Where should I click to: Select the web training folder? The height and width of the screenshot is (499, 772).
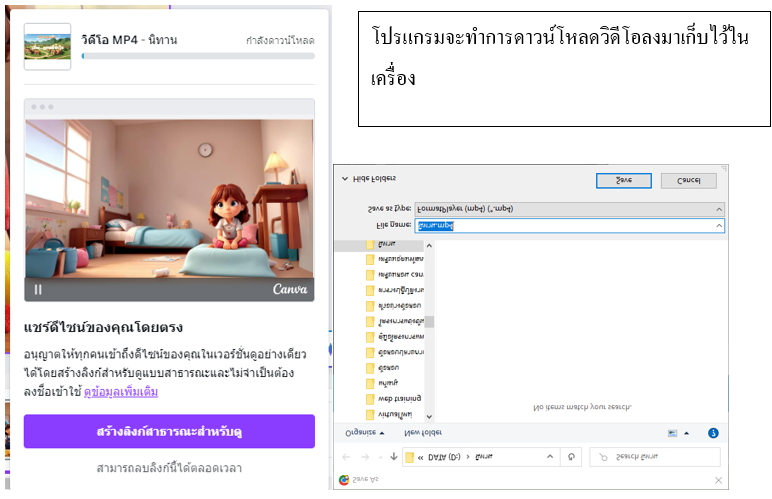coord(393,399)
